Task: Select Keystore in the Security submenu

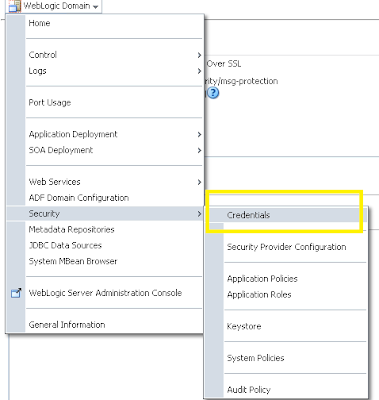Action: click(244, 326)
